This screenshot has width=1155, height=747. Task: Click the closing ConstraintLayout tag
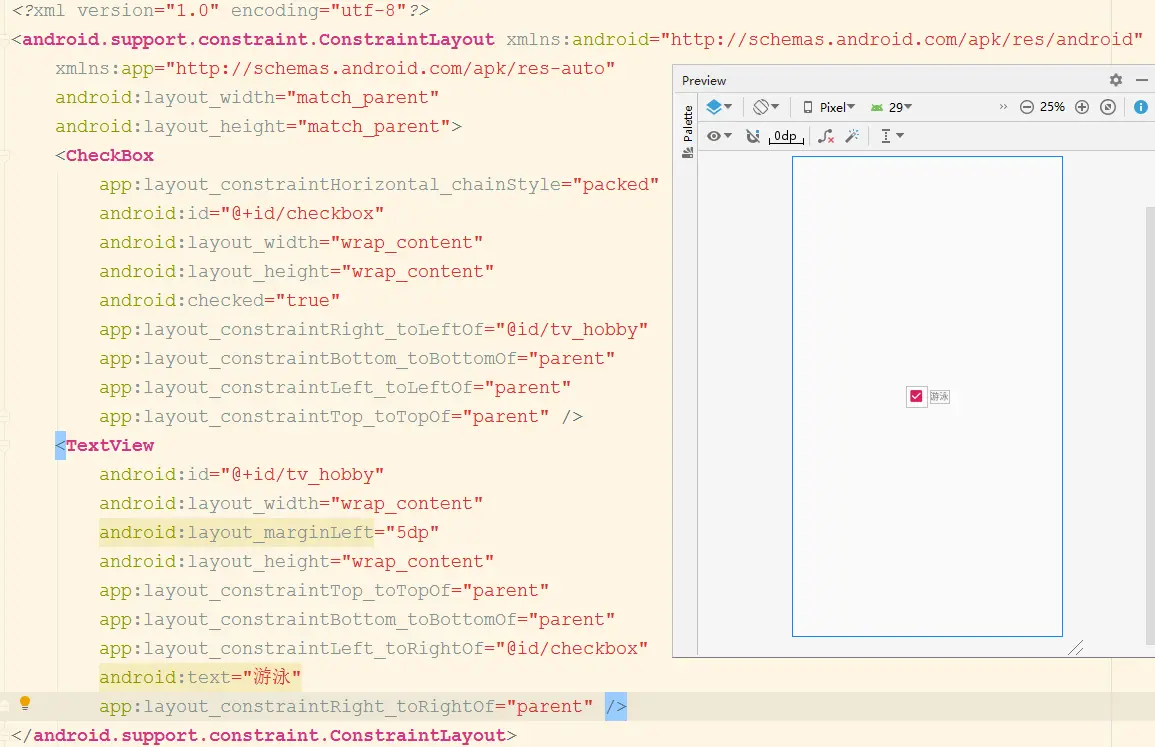[x=264, y=735]
